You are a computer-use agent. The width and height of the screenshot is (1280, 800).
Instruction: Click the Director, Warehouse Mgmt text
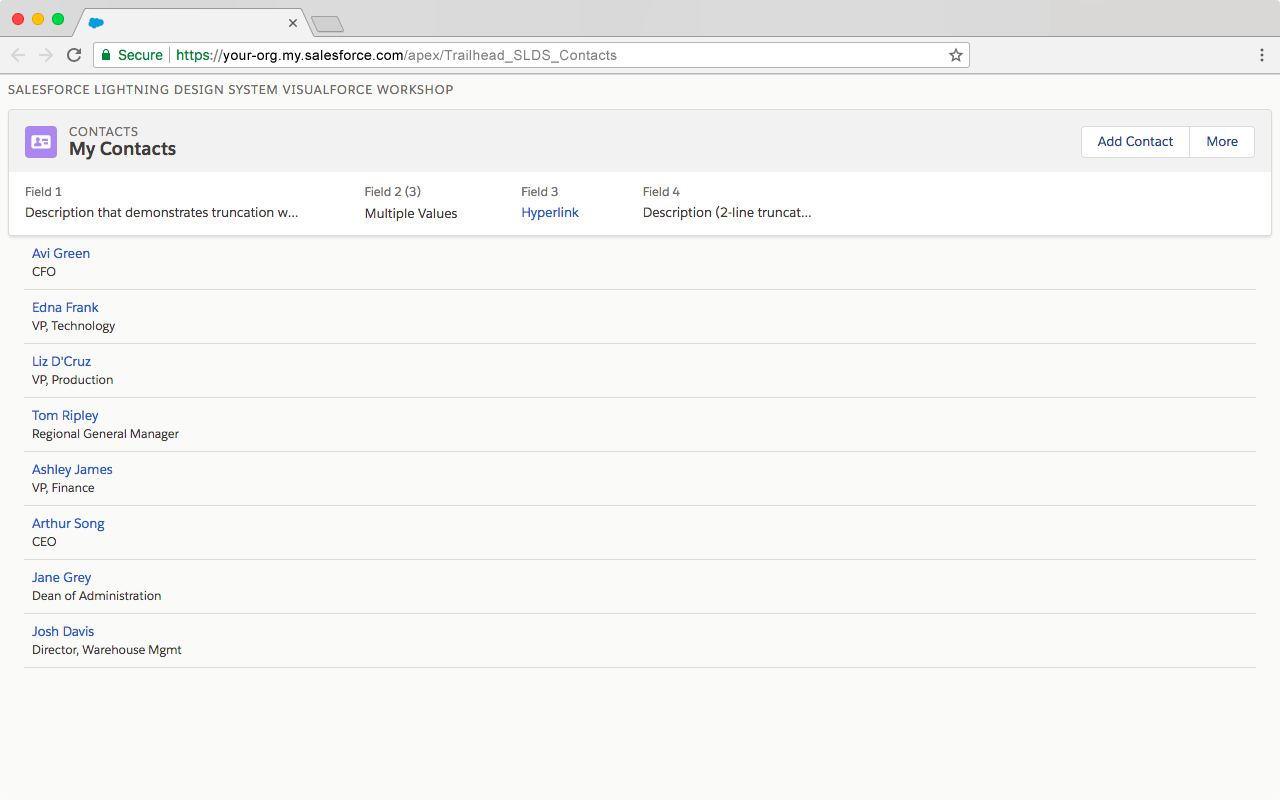[x=107, y=650]
